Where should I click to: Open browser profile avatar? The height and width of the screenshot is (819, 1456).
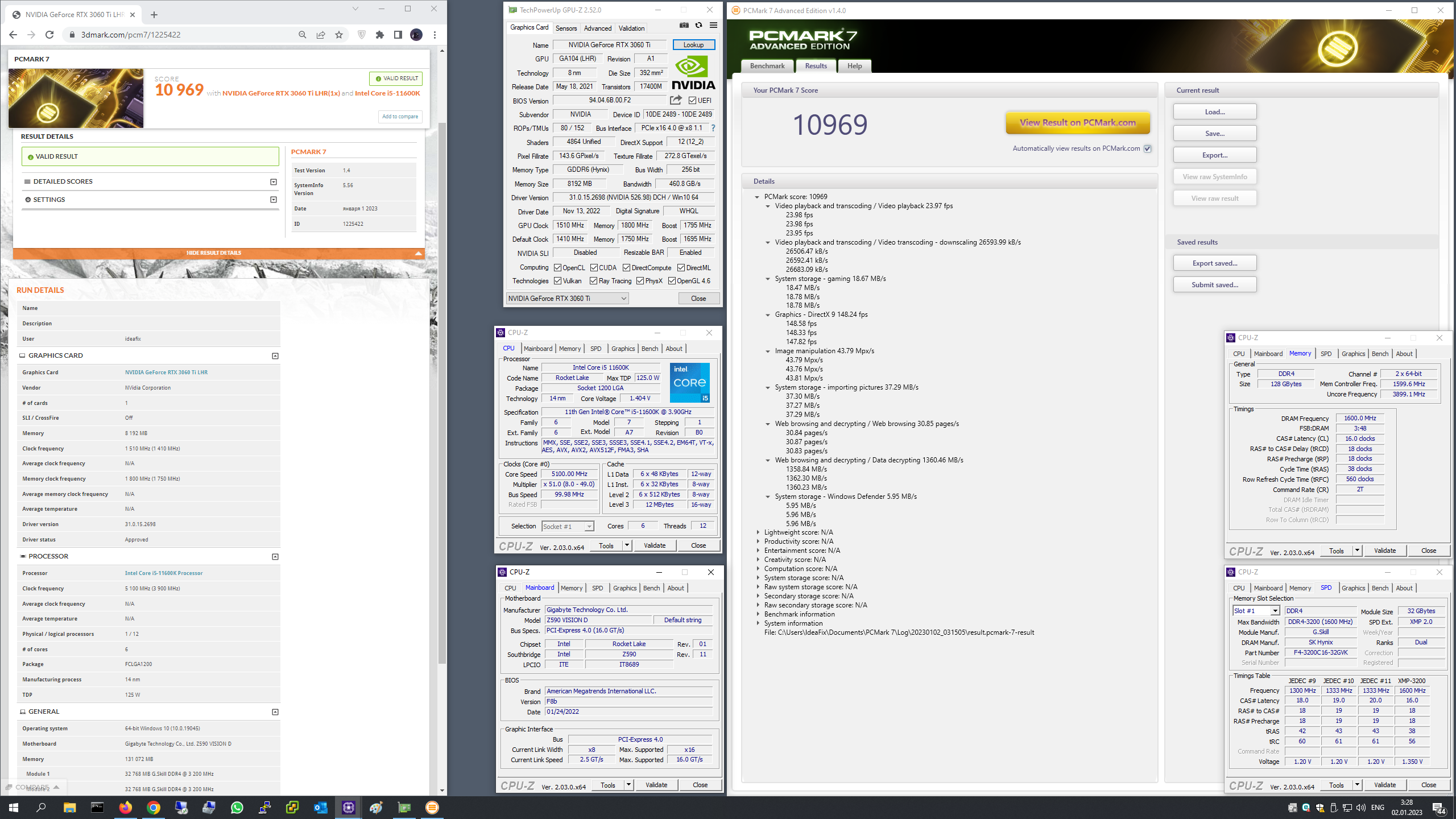click(416, 35)
